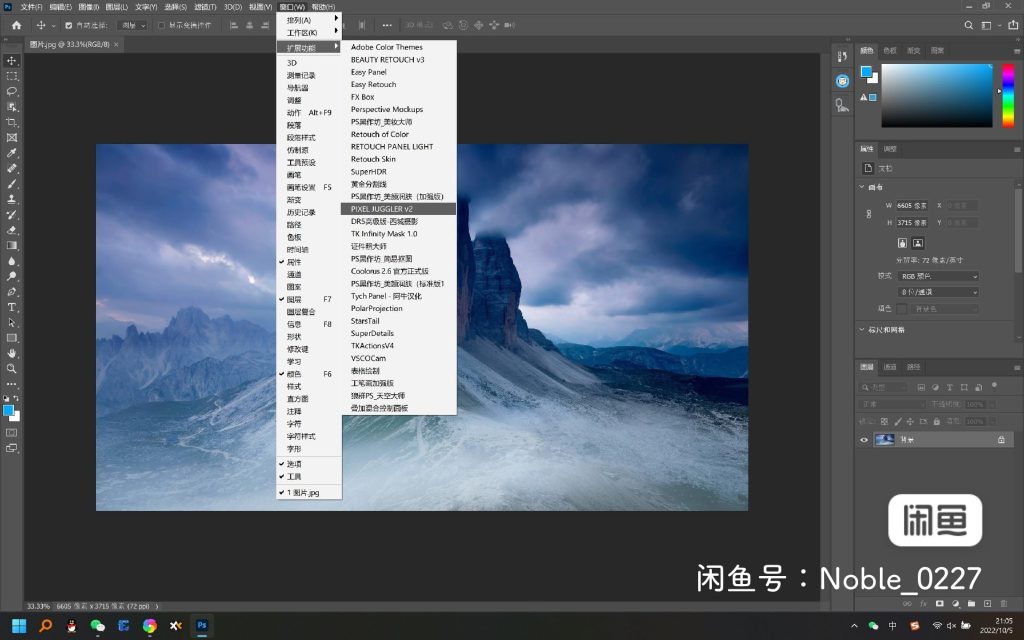Open the 8 位/通道 bit depth dropdown
The height and width of the screenshot is (640, 1024).
click(x=938, y=292)
